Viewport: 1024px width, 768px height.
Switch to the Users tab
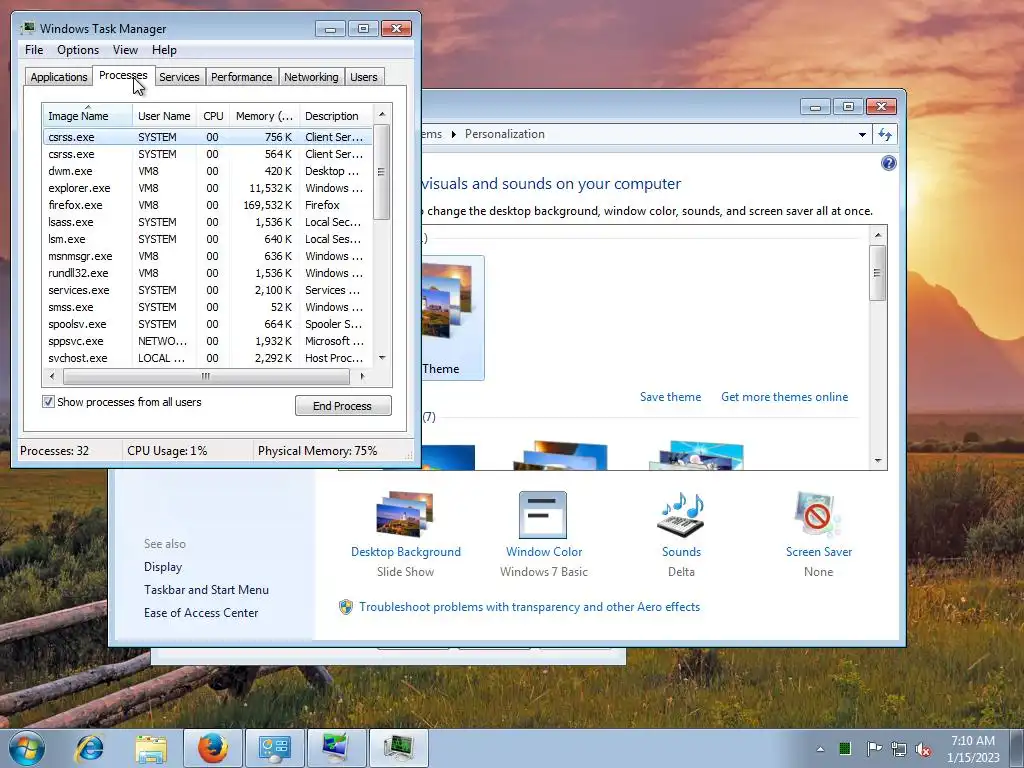click(363, 77)
